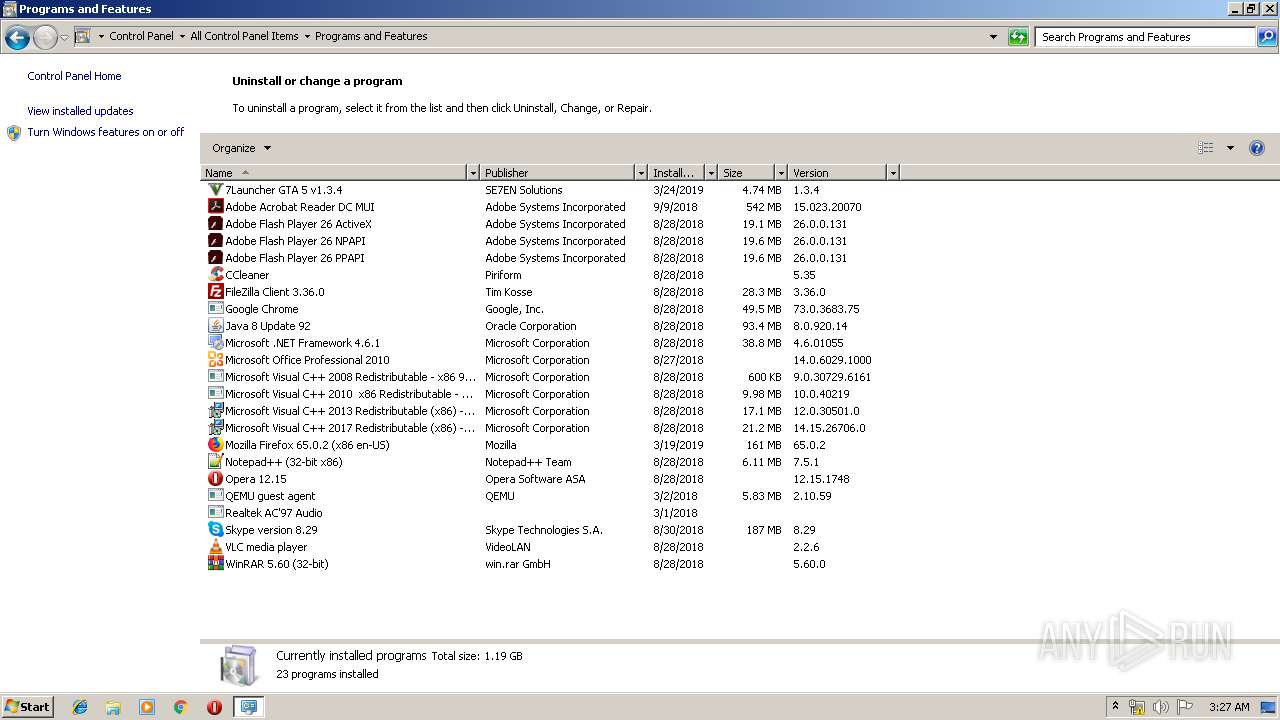
Task: Navigate to All Control Panel Items breadcrumb
Action: point(244,36)
